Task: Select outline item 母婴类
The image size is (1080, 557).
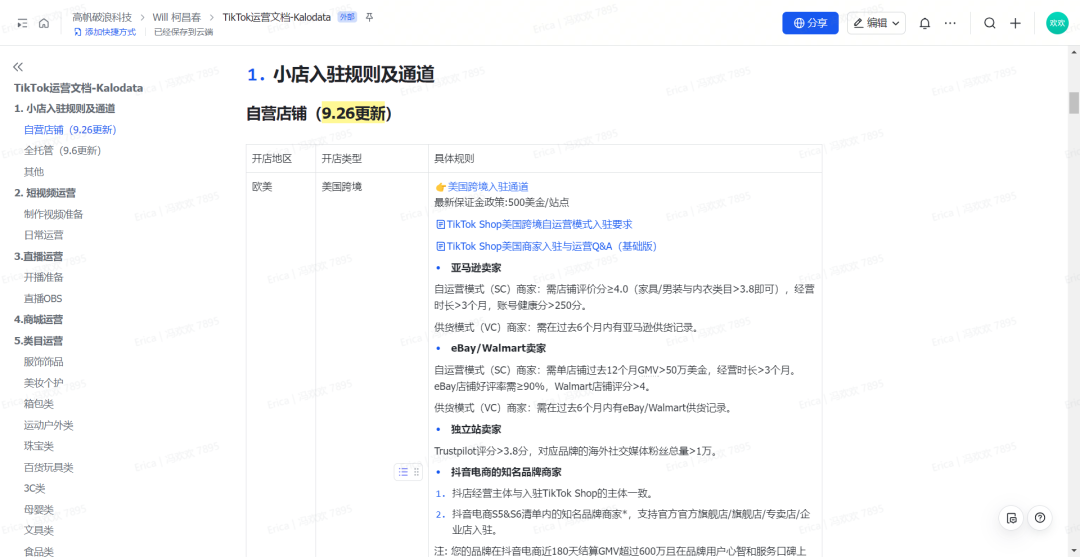Action: [x=39, y=509]
